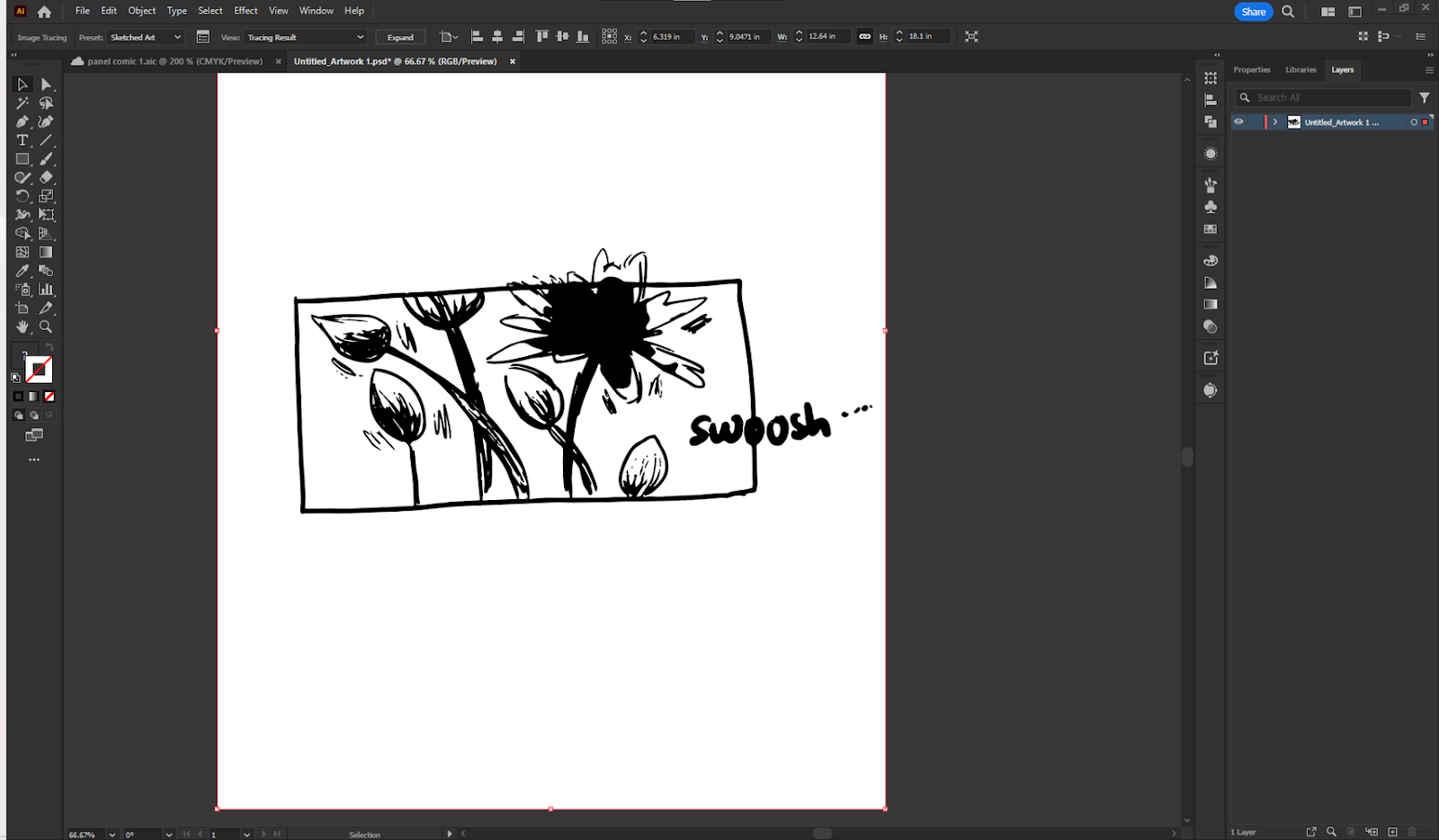
Task: Select the Paintbrush tool
Action: point(47,159)
